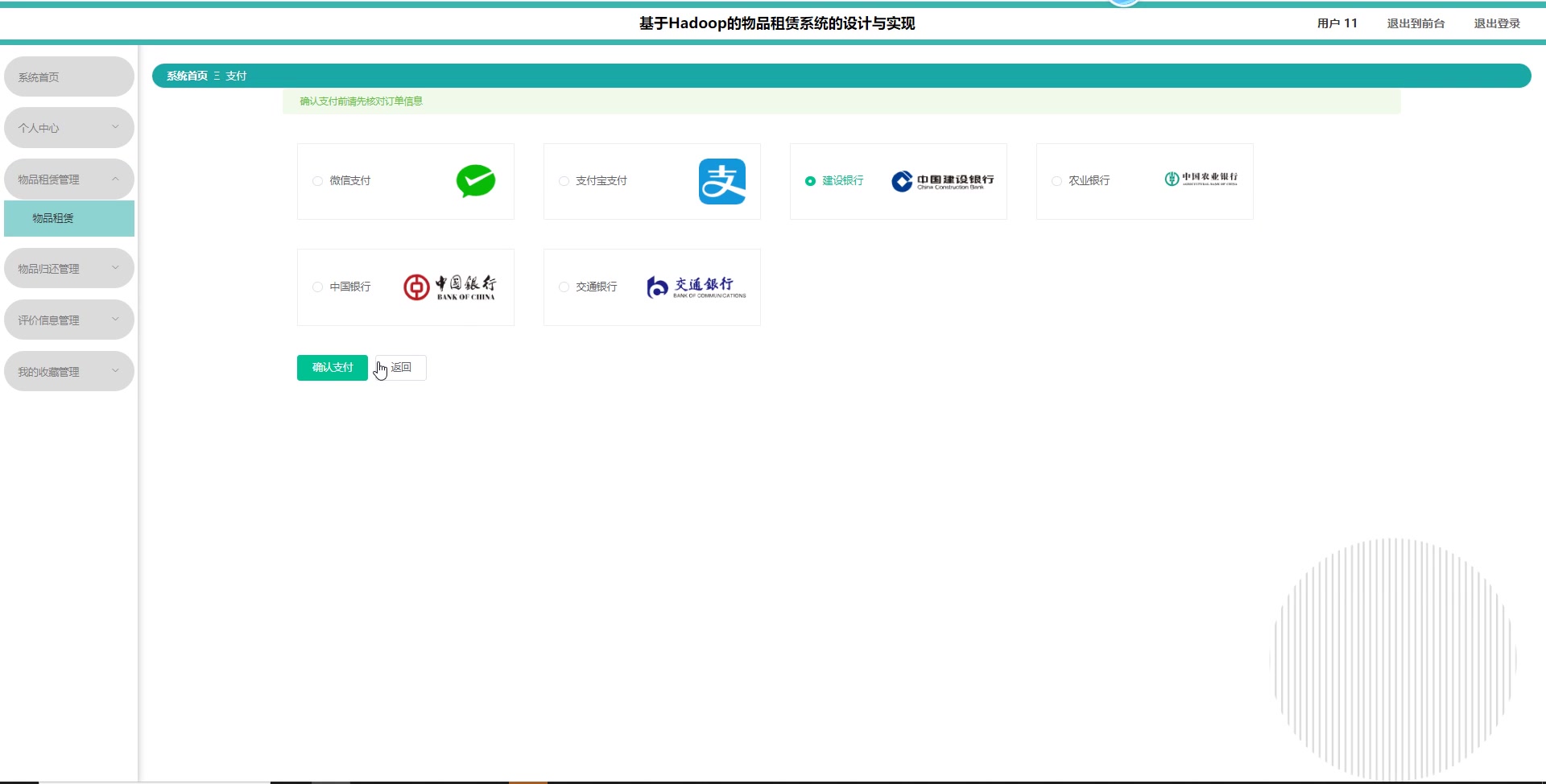Click the 中国银行 label text
This screenshot has width=1546, height=784.
click(x=350, y=287)
